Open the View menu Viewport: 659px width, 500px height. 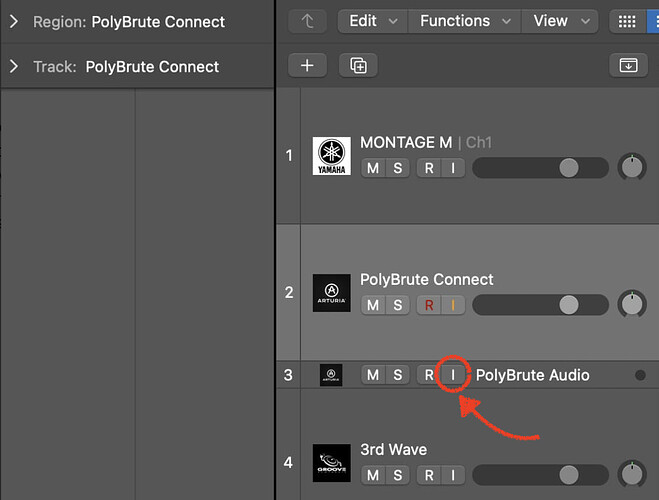coord(560,21)
